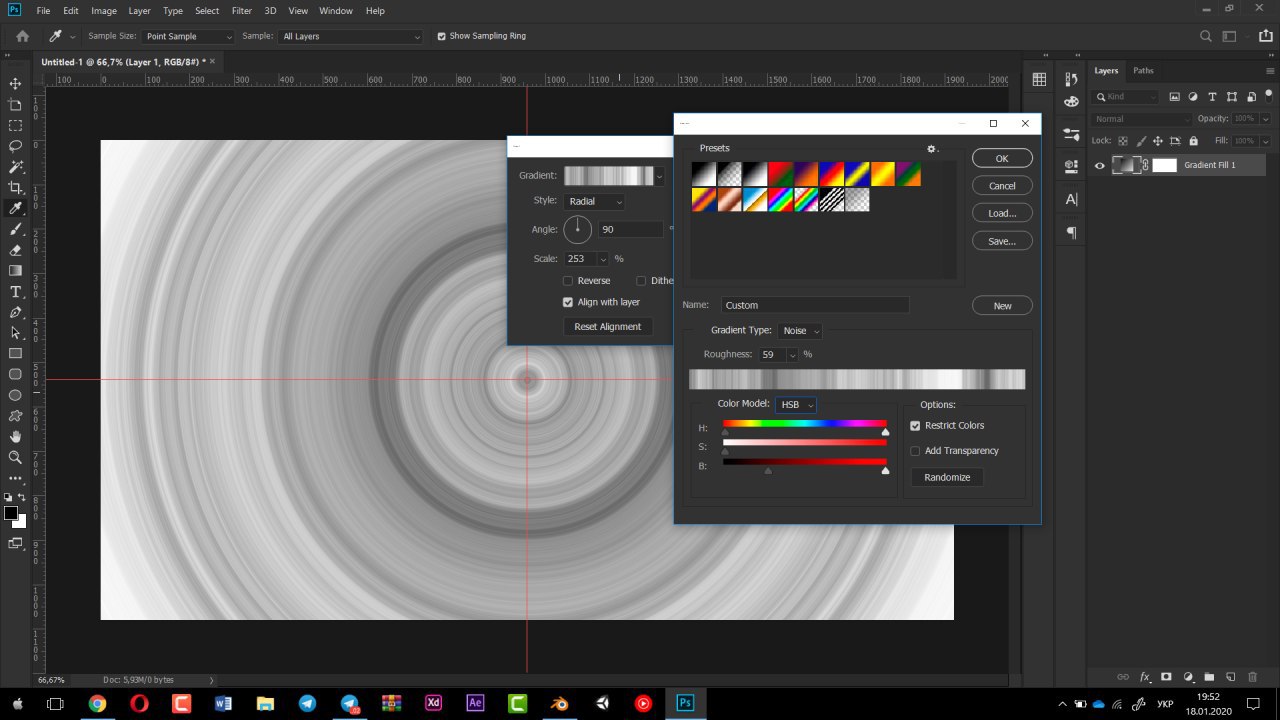Image resolution: width=1280 pixels, height=720 pixels.
Task: Open the Kind filter dropdown in Layers
Action: coord(1126,97)
